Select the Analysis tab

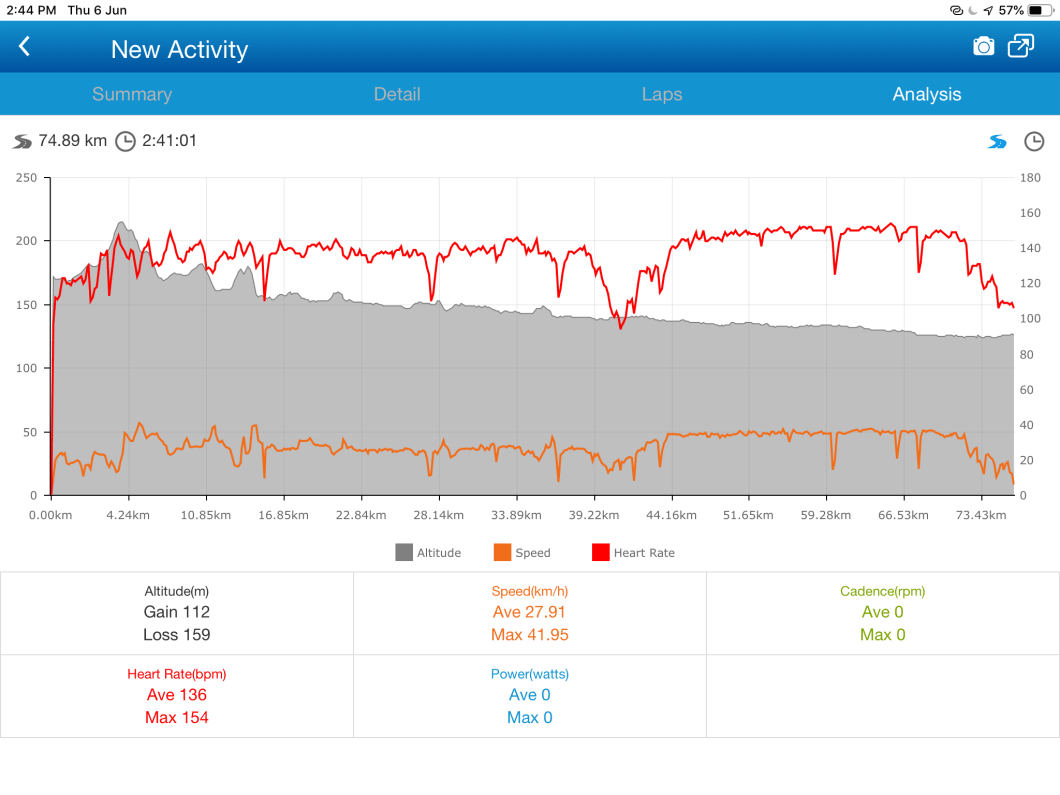(927, 94)
